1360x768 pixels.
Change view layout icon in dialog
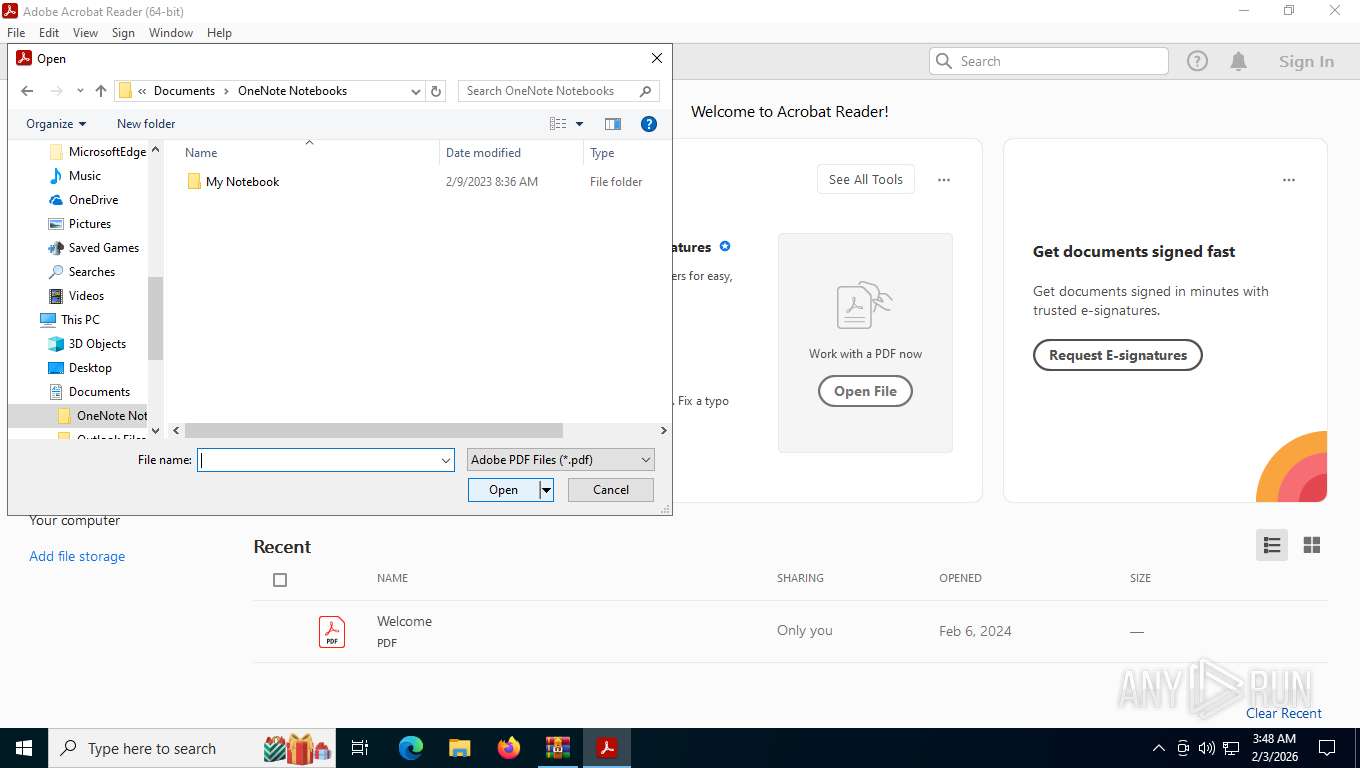(558, 124)
